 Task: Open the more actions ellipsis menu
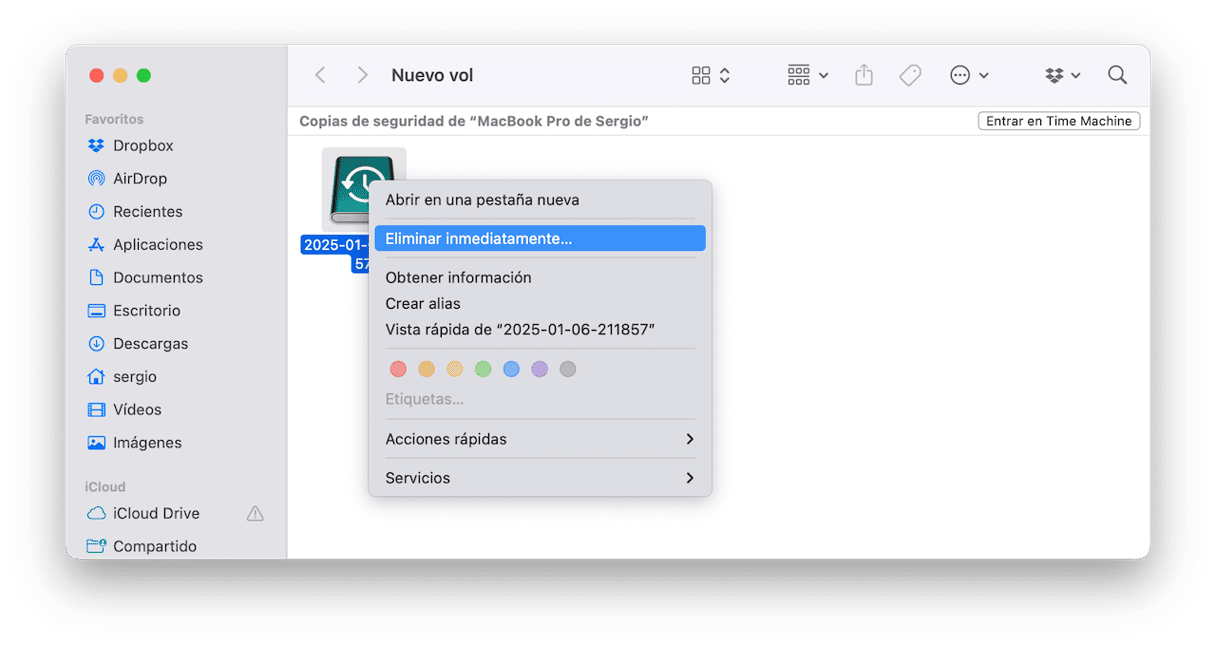click(x=968, y=75)
